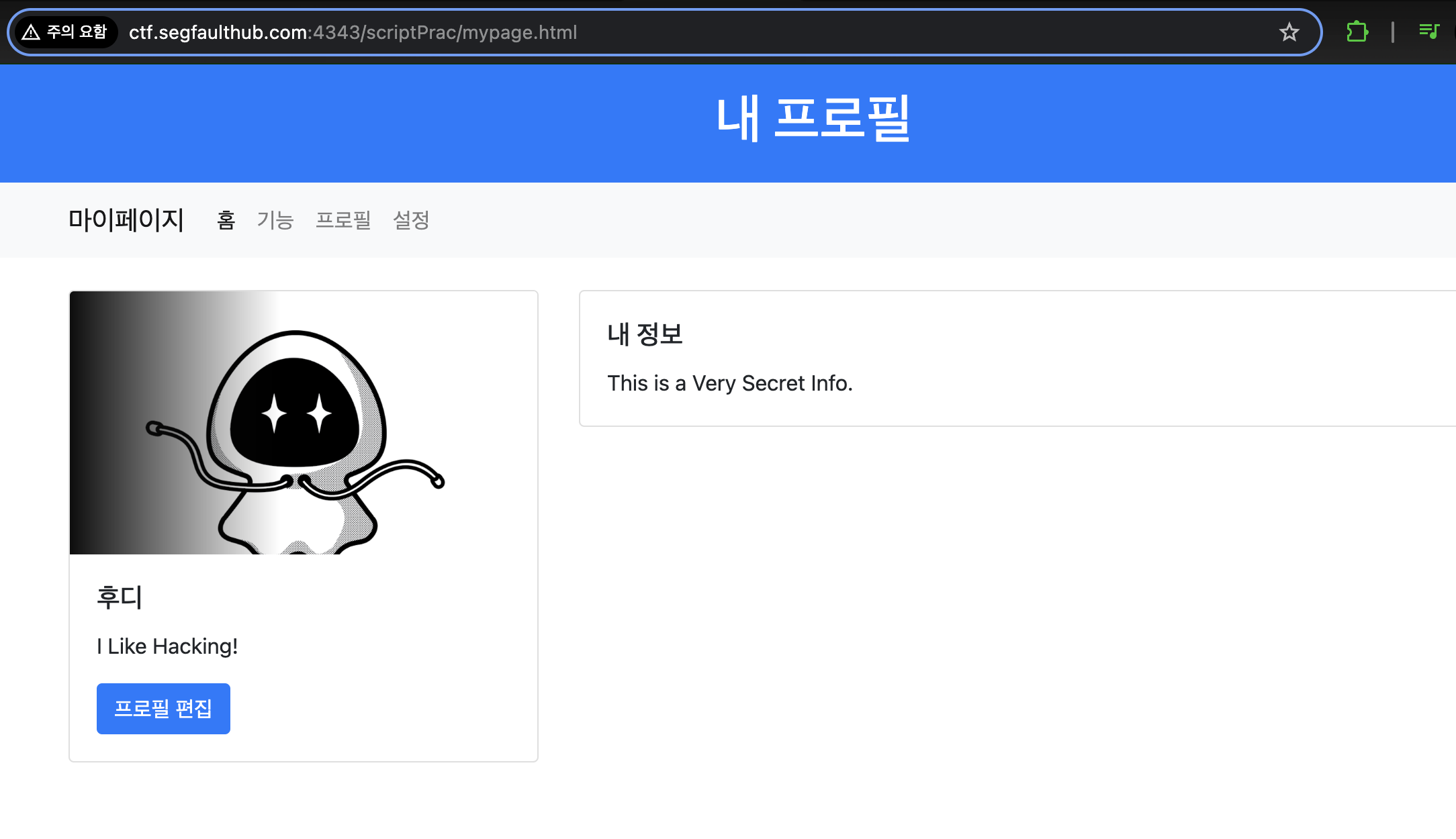Bookmark this page with the star icon
The image size is (1456, 839).
tap(1289, 32)
